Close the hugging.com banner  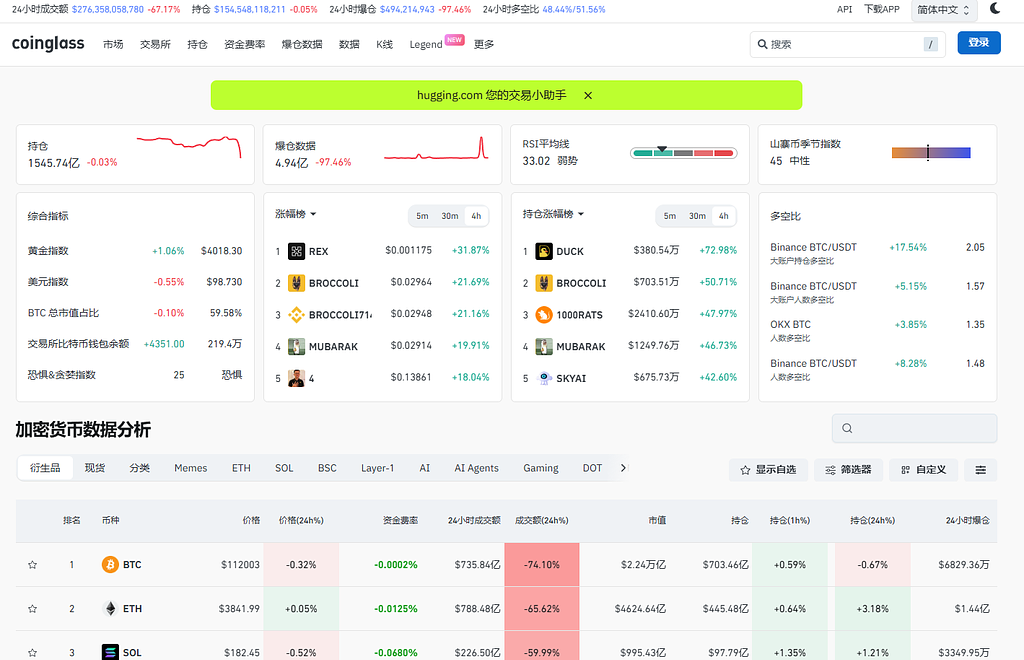click(x=588, y=95)
